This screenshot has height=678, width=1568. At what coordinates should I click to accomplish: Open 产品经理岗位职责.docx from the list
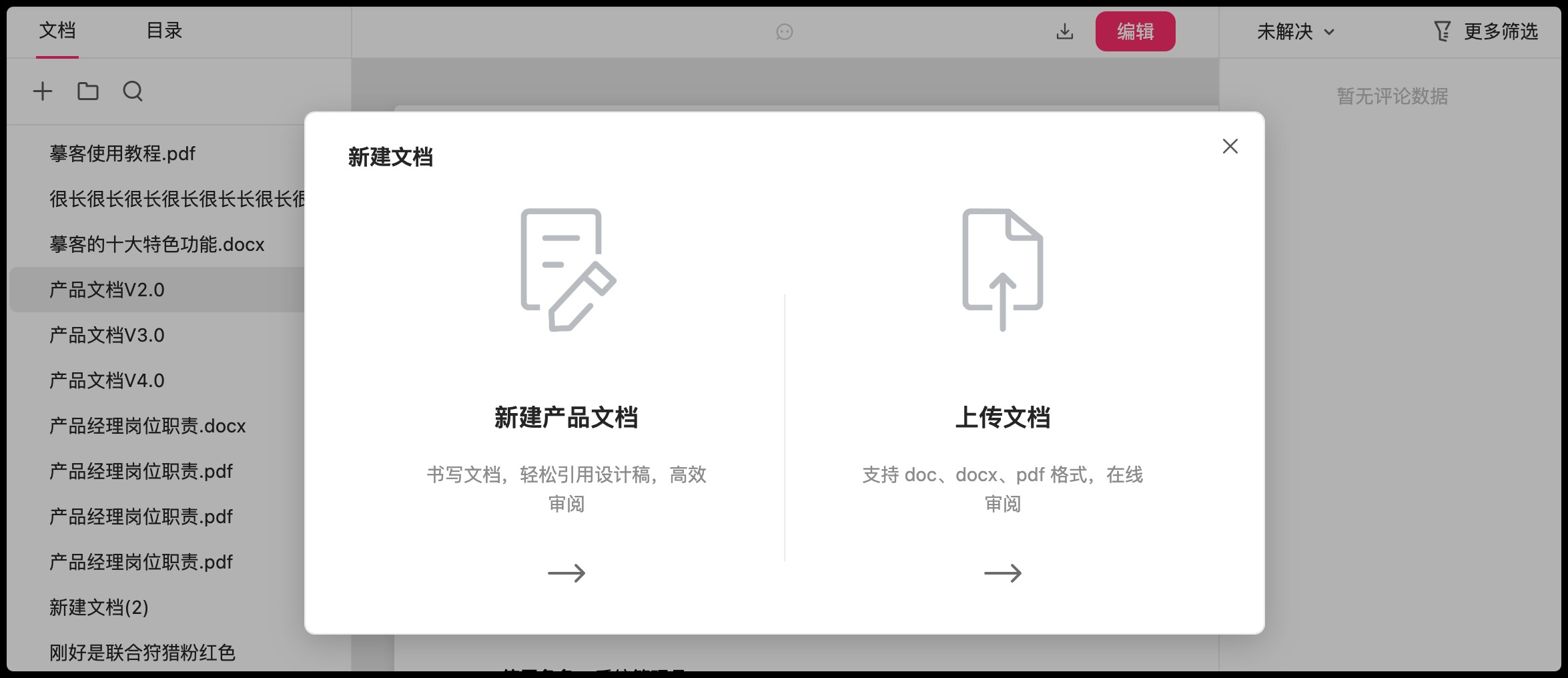(x=147, y=426)
